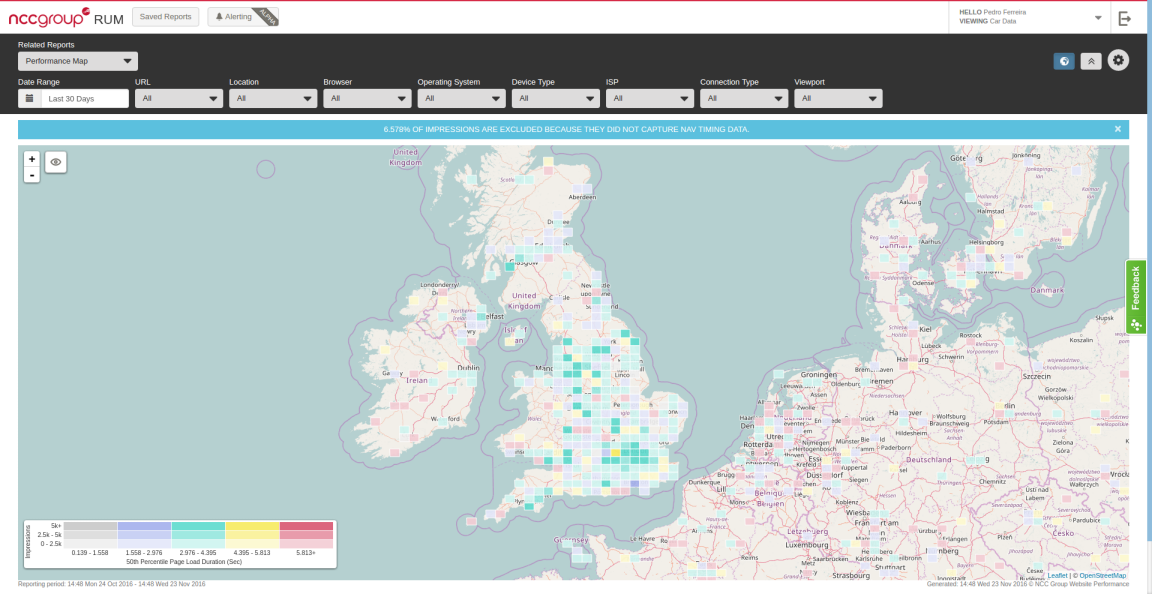Click the '4.395 - 5.813' legend label
The width and height of the screenshot is (1152, 594).
coord(252,552)
